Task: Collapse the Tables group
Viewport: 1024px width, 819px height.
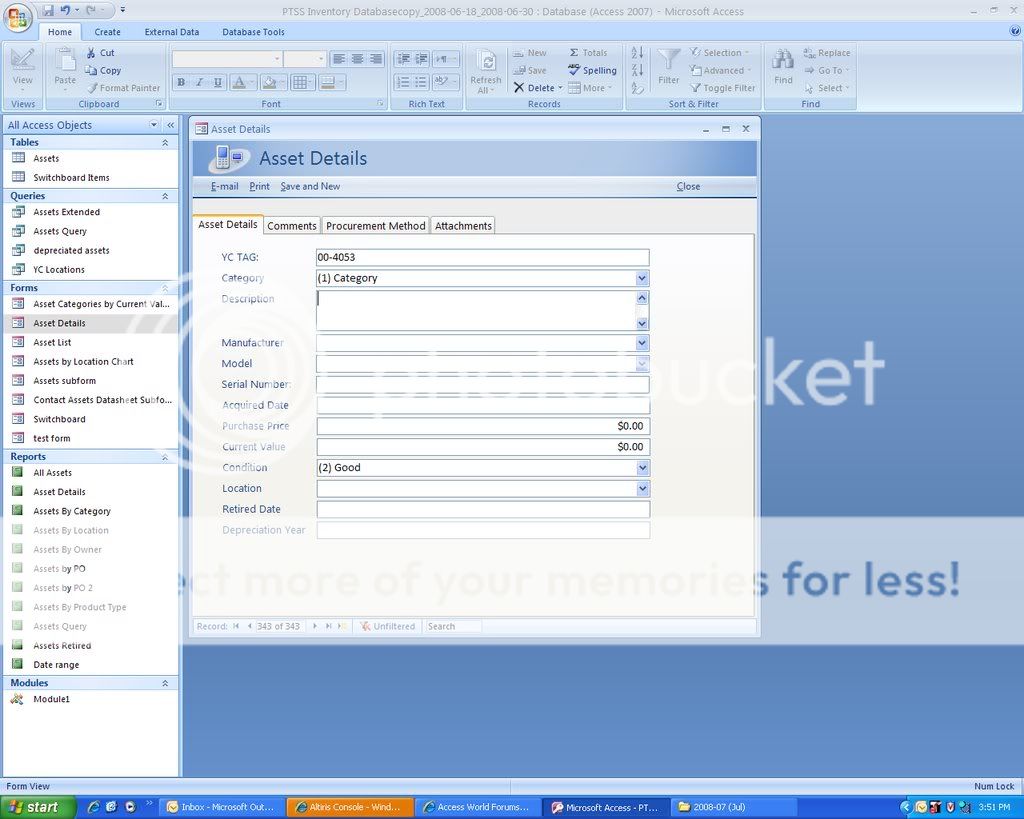Action: [165, 142]
